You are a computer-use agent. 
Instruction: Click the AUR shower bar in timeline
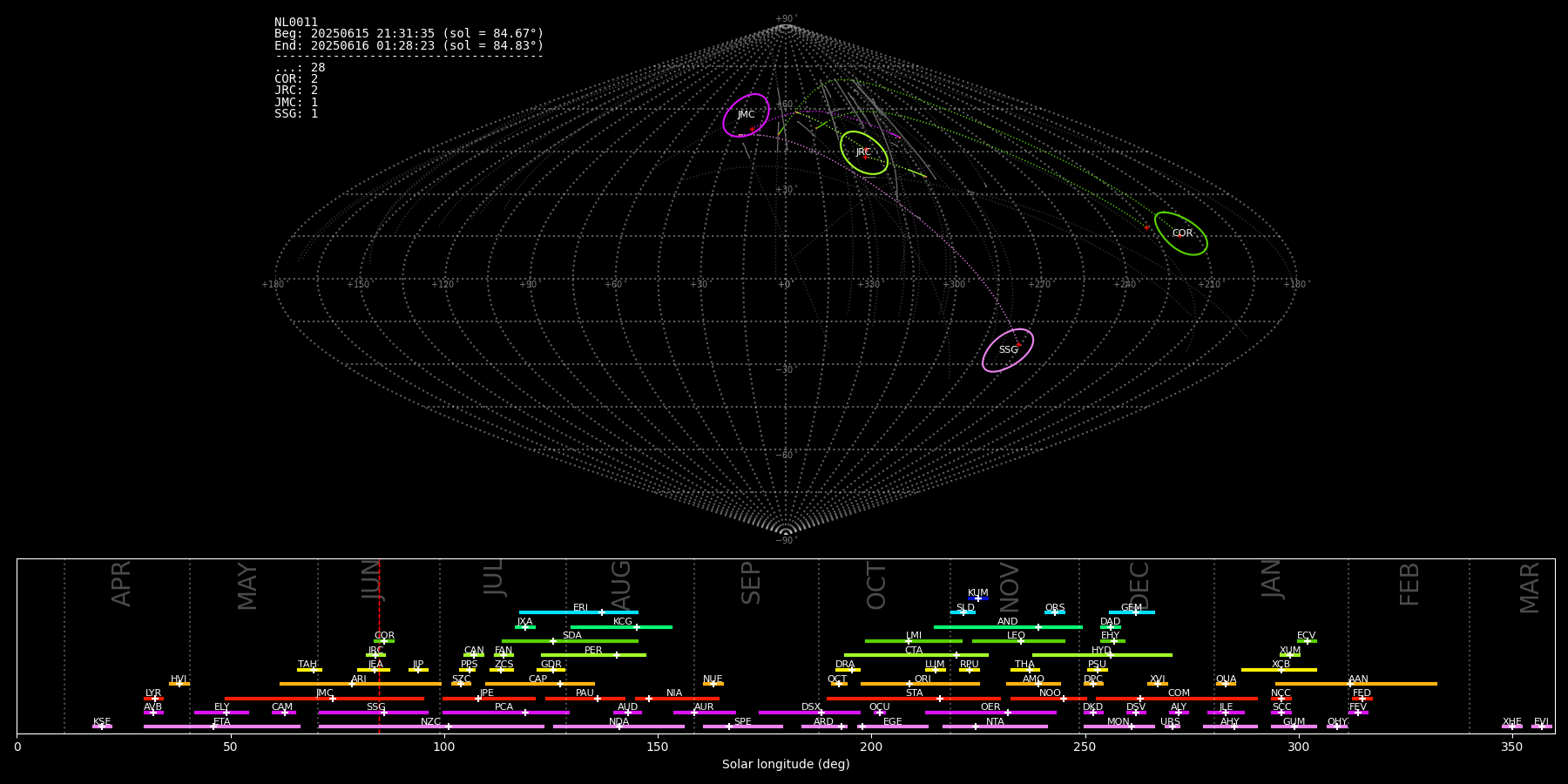[x=704, y=713]
